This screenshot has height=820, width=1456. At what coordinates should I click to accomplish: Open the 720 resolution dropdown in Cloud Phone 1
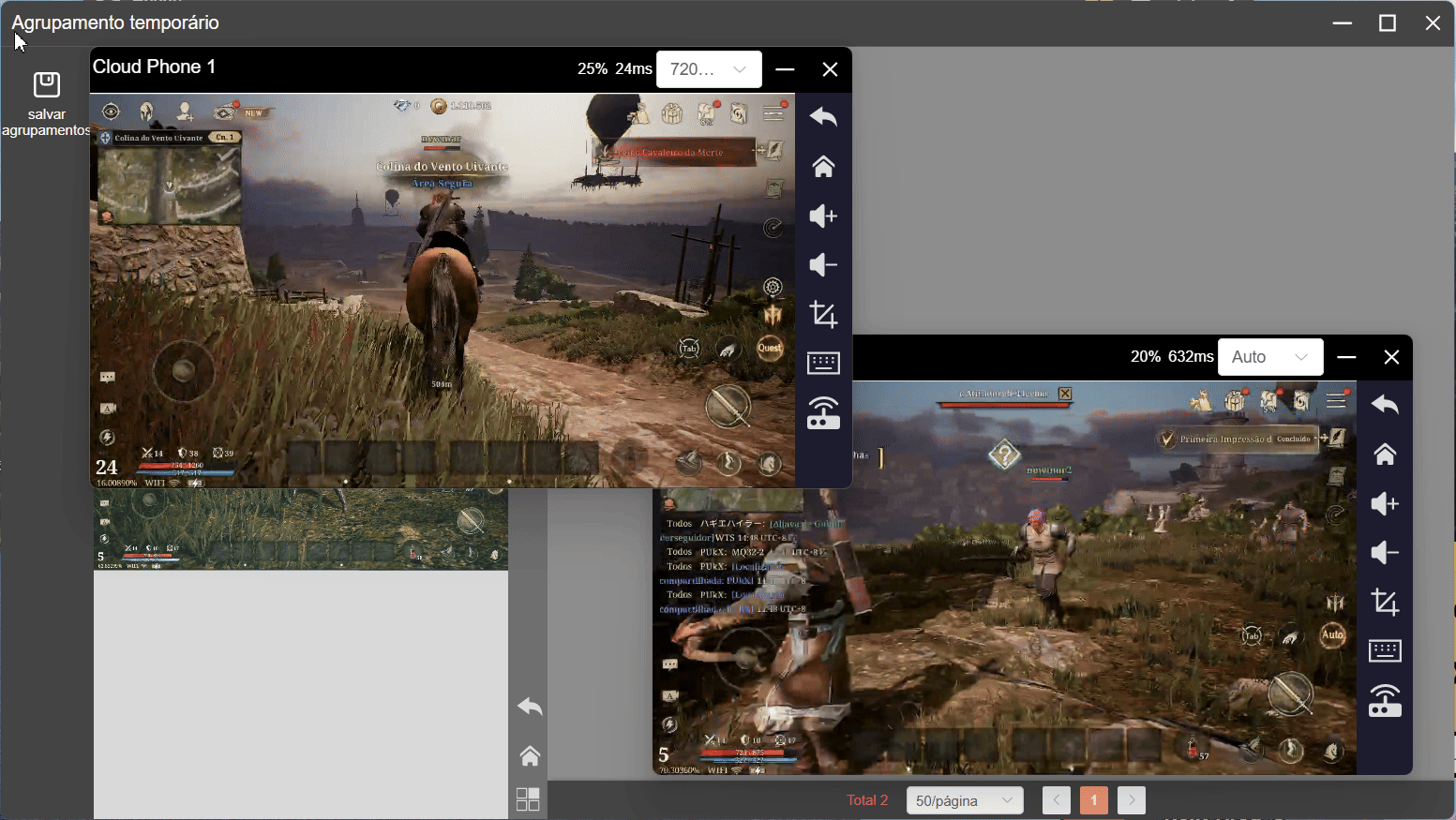(x=709, y=69)
